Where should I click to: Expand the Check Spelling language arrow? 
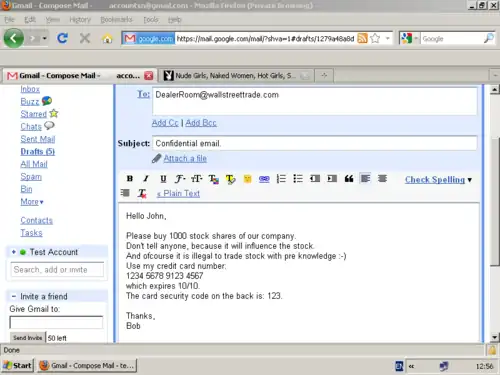point(470,180)
